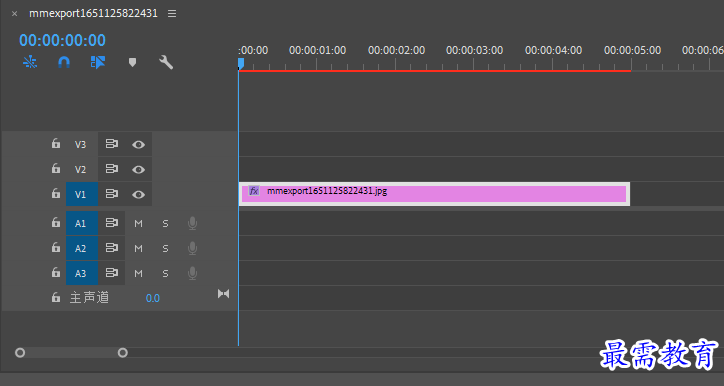Toggle sync lock on A3

pos(112,273)
